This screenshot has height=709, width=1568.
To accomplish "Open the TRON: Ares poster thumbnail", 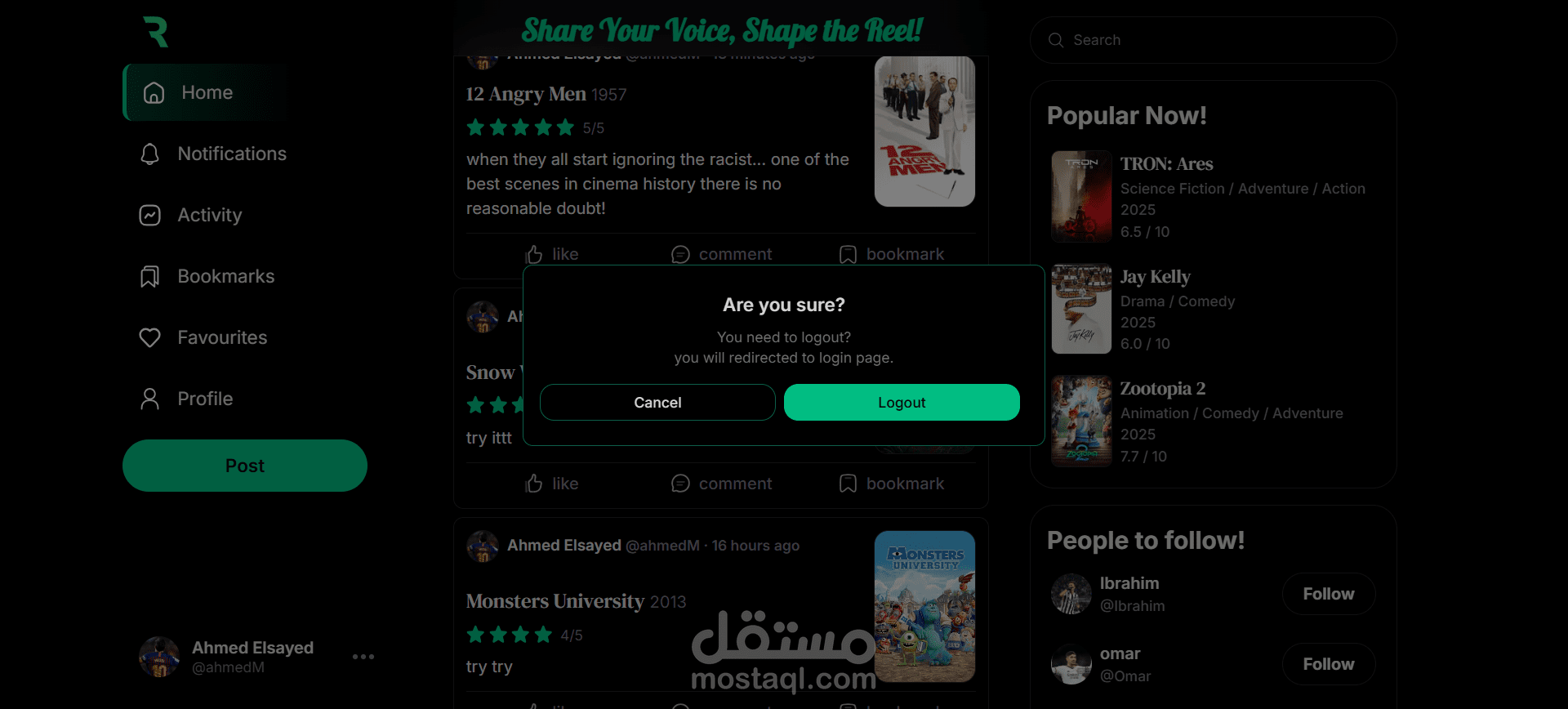I will coord(1081,197).
